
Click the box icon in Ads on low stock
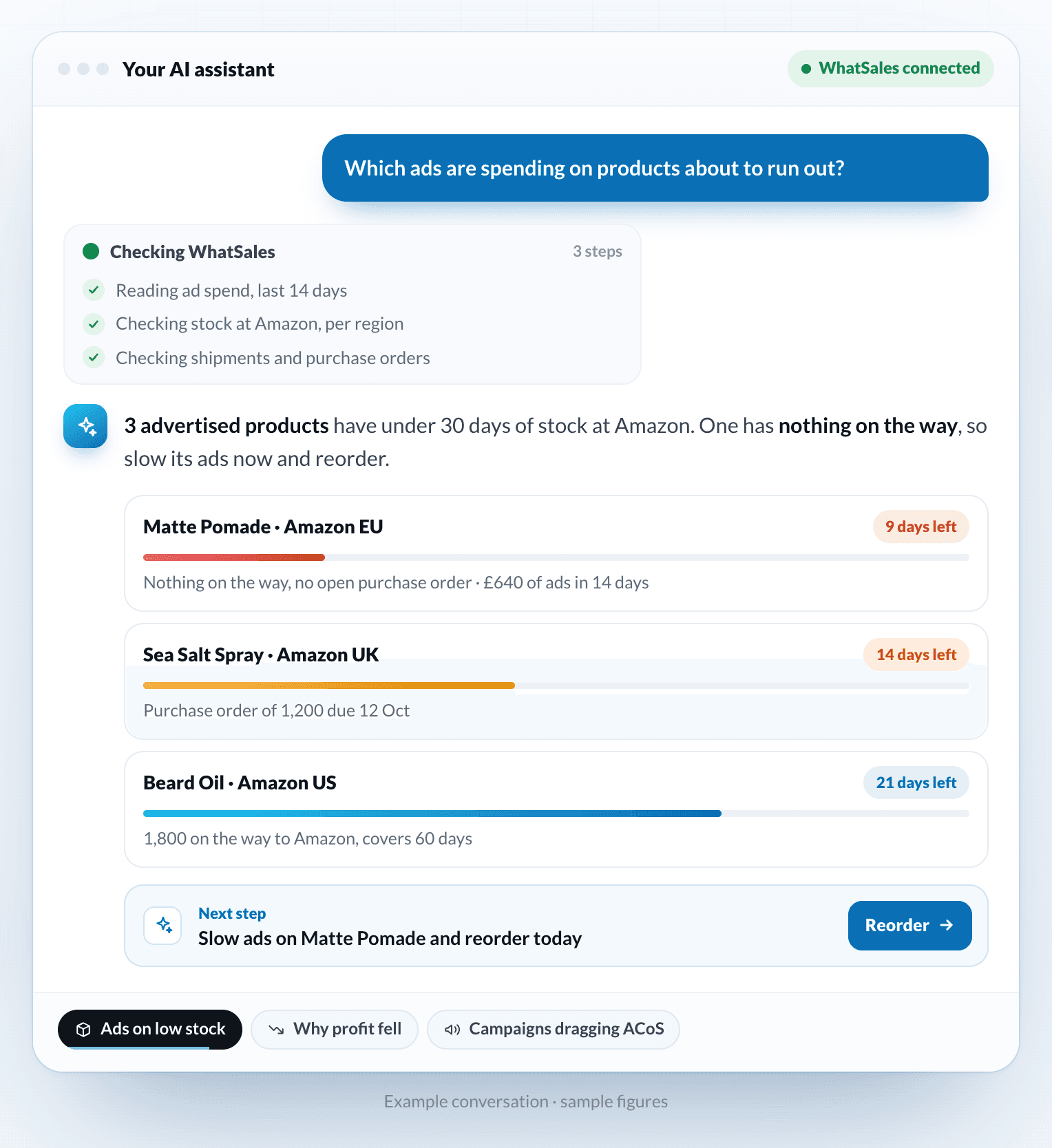click(83, 1030)
